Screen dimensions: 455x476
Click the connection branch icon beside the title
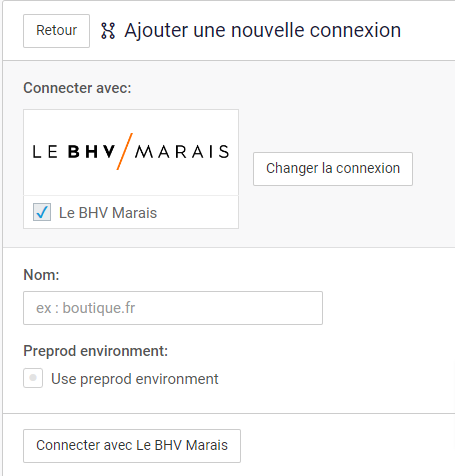tap(108, 31)
